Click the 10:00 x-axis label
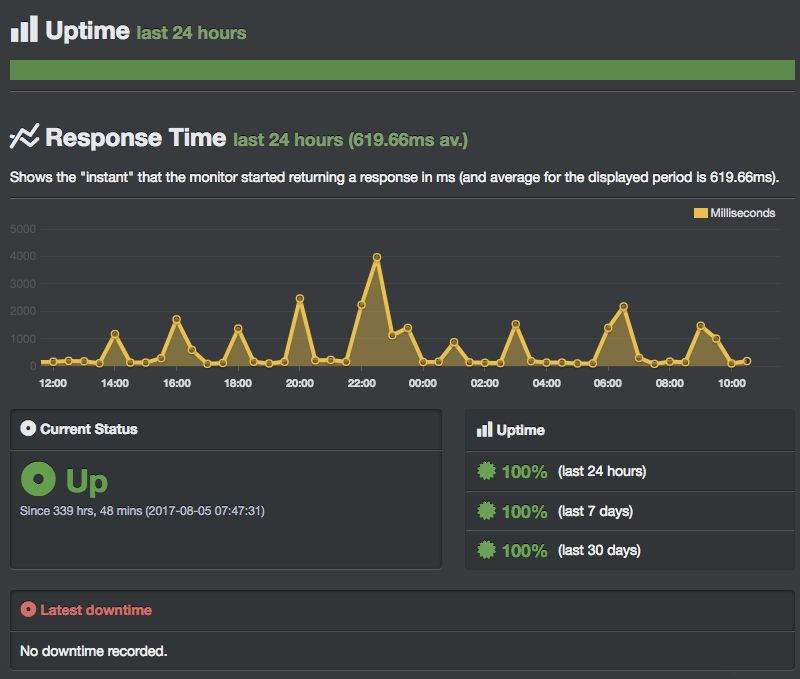 [732, 383]
